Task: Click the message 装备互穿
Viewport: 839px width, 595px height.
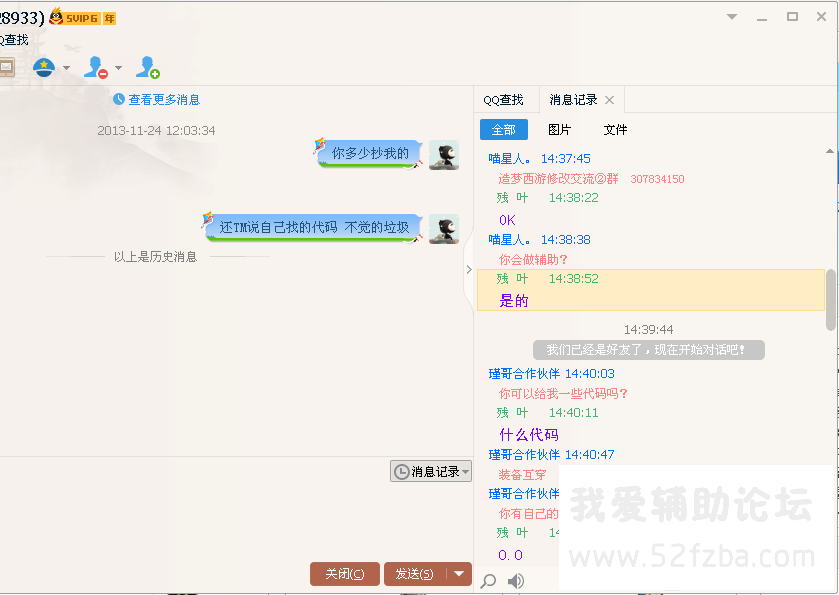Action: coord(522,475)
